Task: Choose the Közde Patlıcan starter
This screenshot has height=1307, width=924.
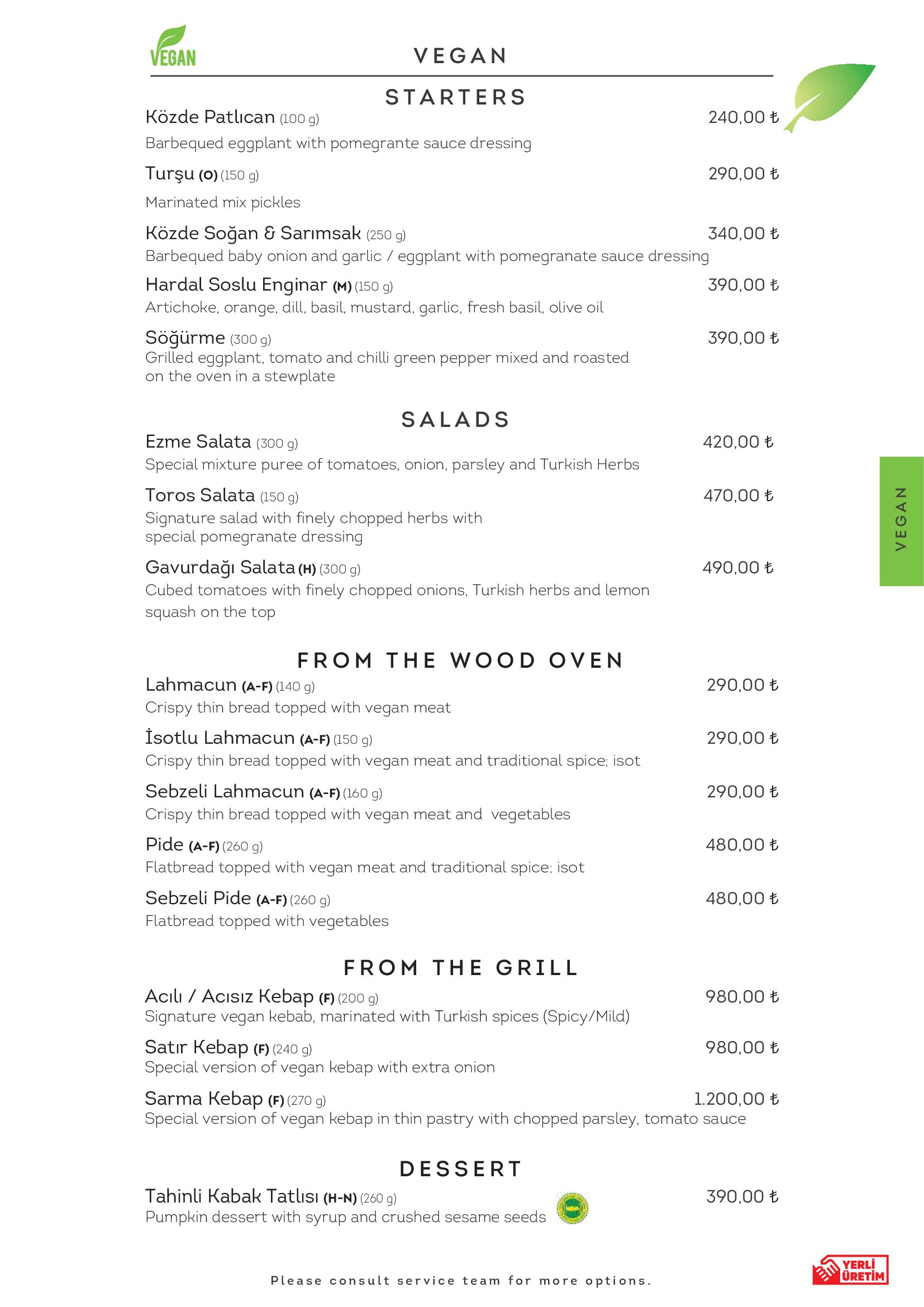Action: pos(211,117)
